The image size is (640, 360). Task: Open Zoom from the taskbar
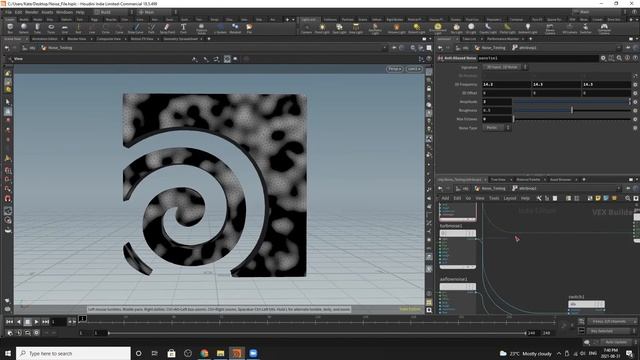pos(253,353)
